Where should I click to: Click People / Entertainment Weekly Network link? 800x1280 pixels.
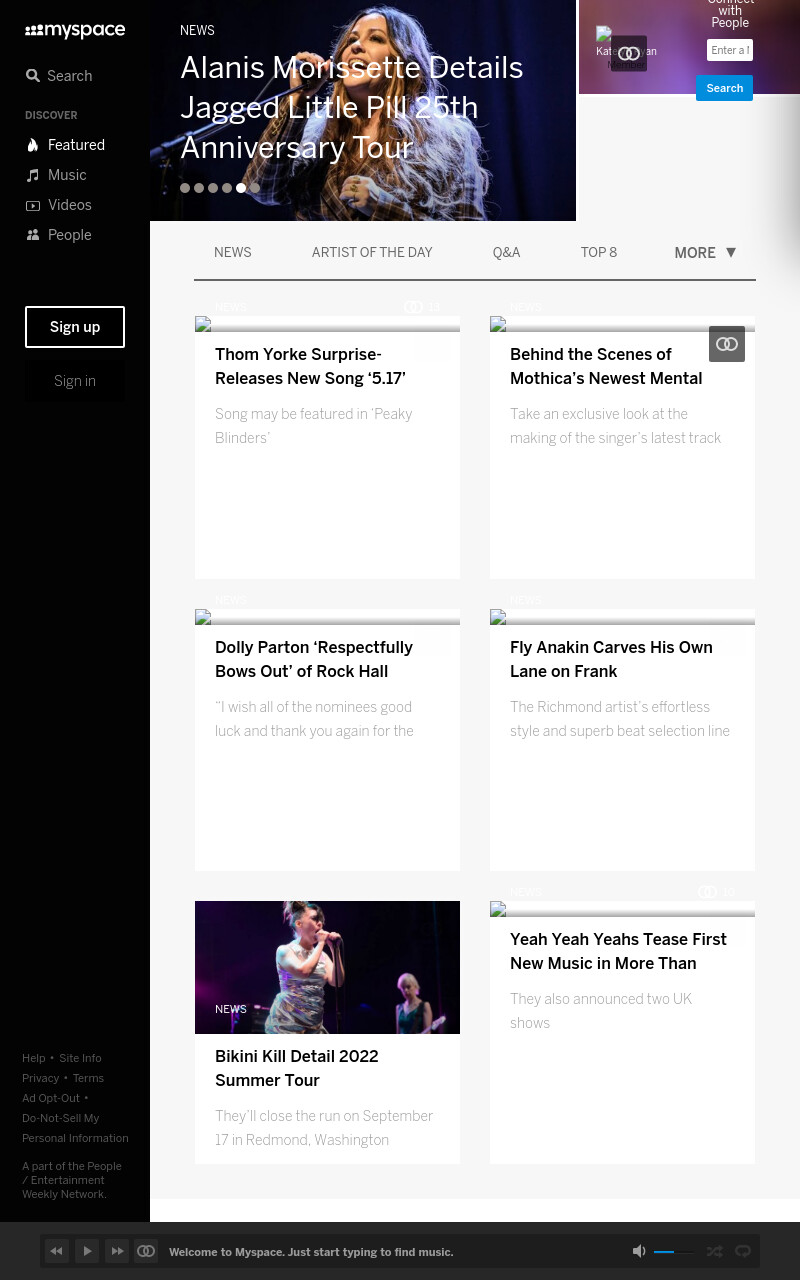click(x=72, y=1180)
